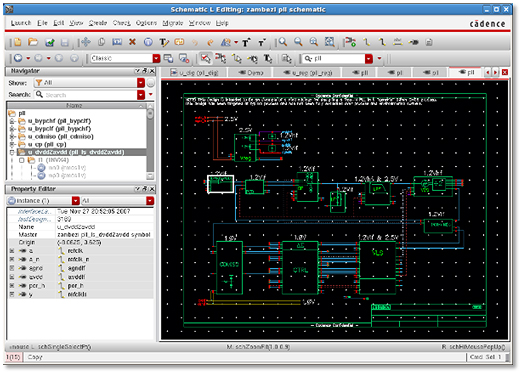Open the Instance (1) dropdown in Property Editor
The width and height of the screenshot is (522, 374).
[x=76, y=201]
